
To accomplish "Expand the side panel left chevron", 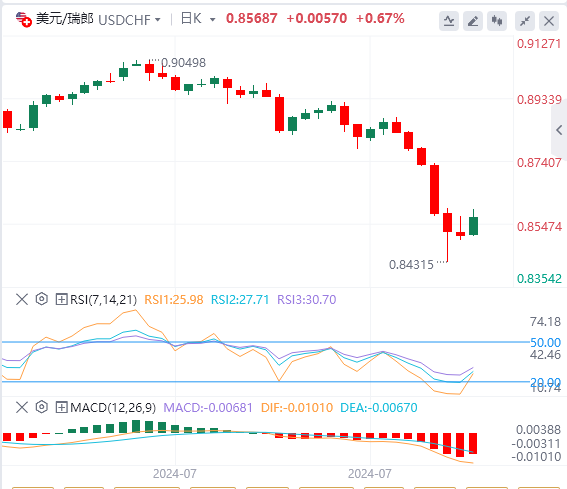I will (x=559, y=130).
